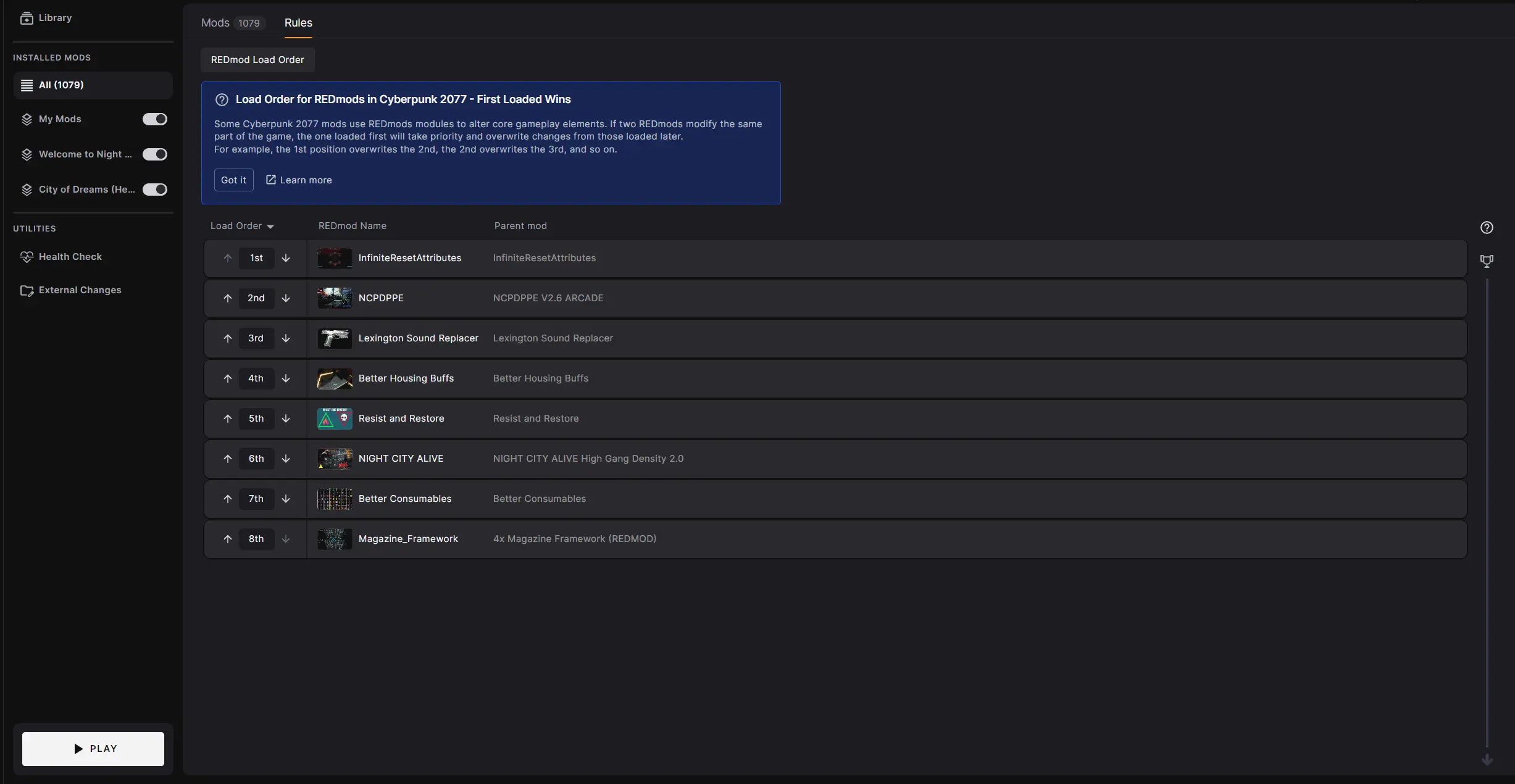Move NCPDPPE down in load order
The height and width of the screenshot is (784, 1515).
click(286, 298)
